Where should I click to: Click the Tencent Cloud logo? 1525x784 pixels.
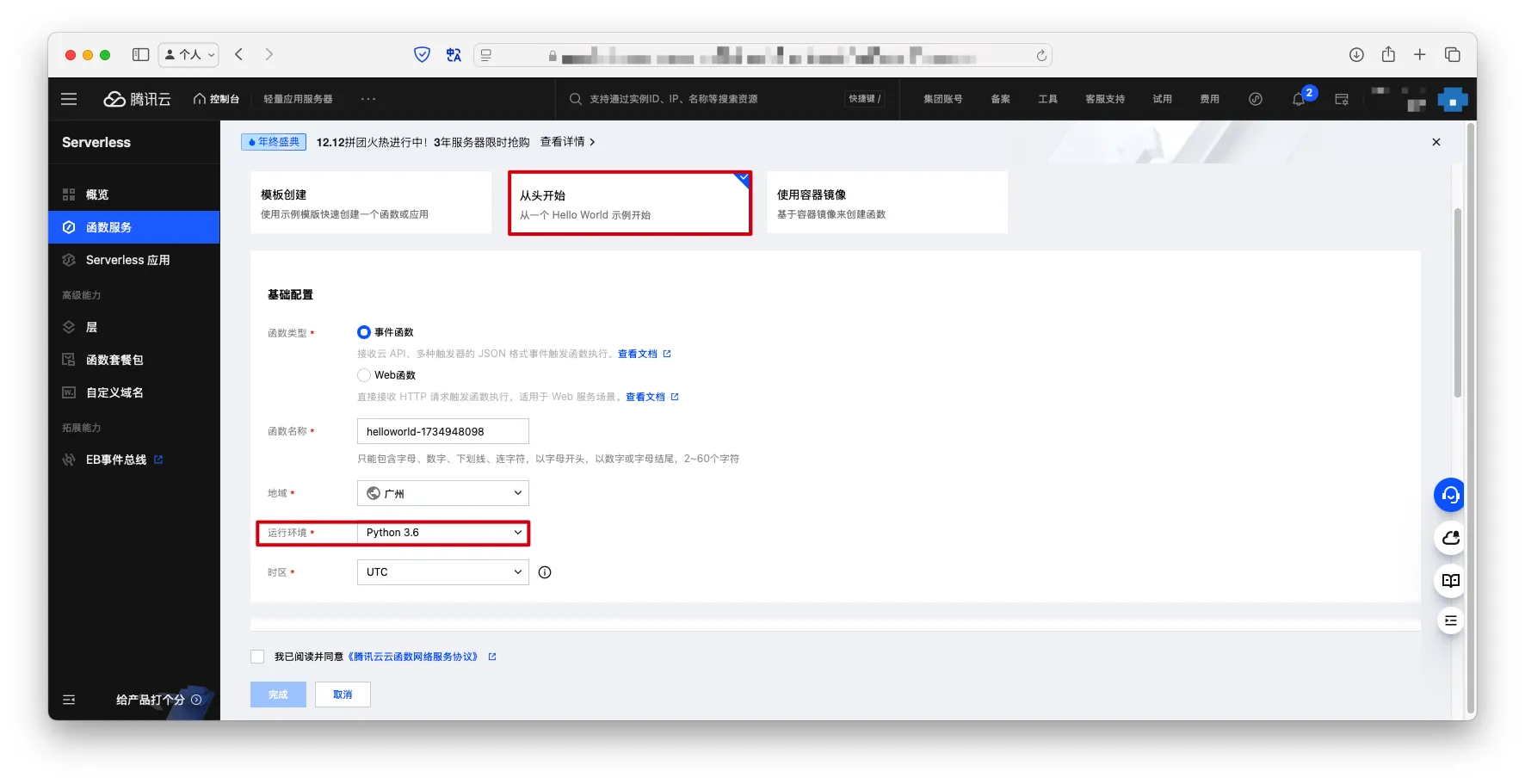tap(138, 99)
